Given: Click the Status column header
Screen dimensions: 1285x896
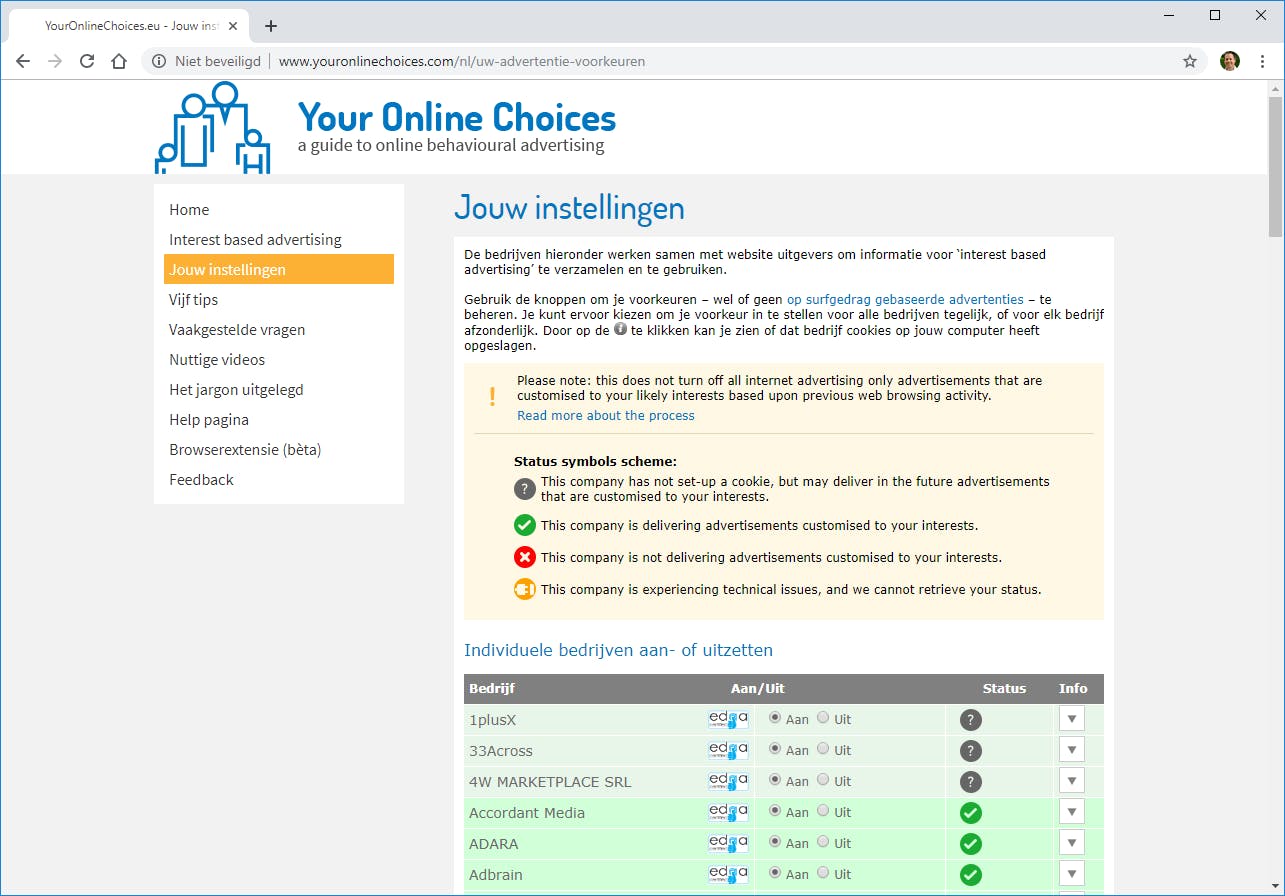Looking at the screenshot, I should pos(1004,688).
